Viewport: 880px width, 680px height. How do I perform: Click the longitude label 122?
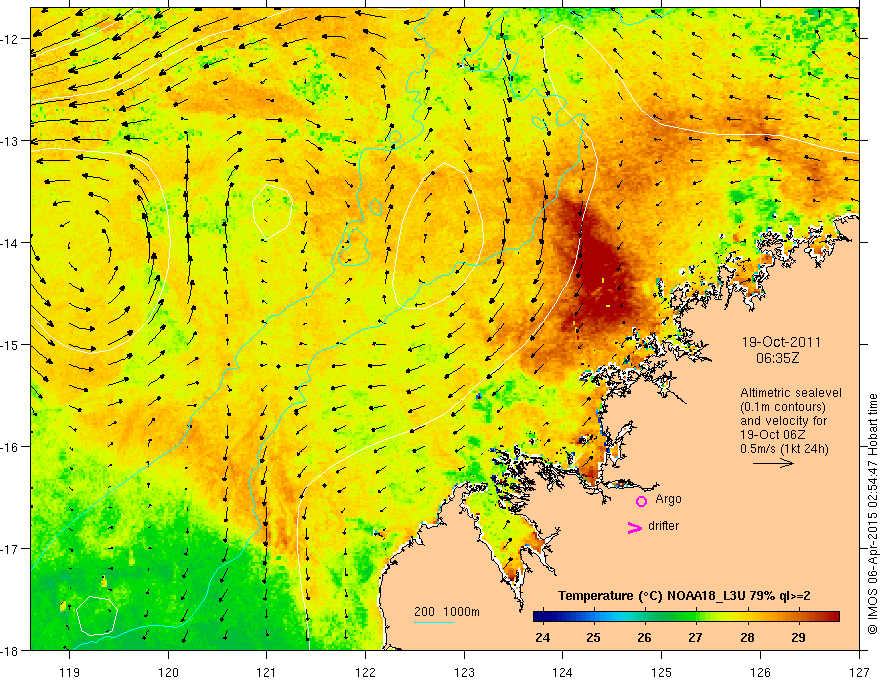click(x=365, y=672)
